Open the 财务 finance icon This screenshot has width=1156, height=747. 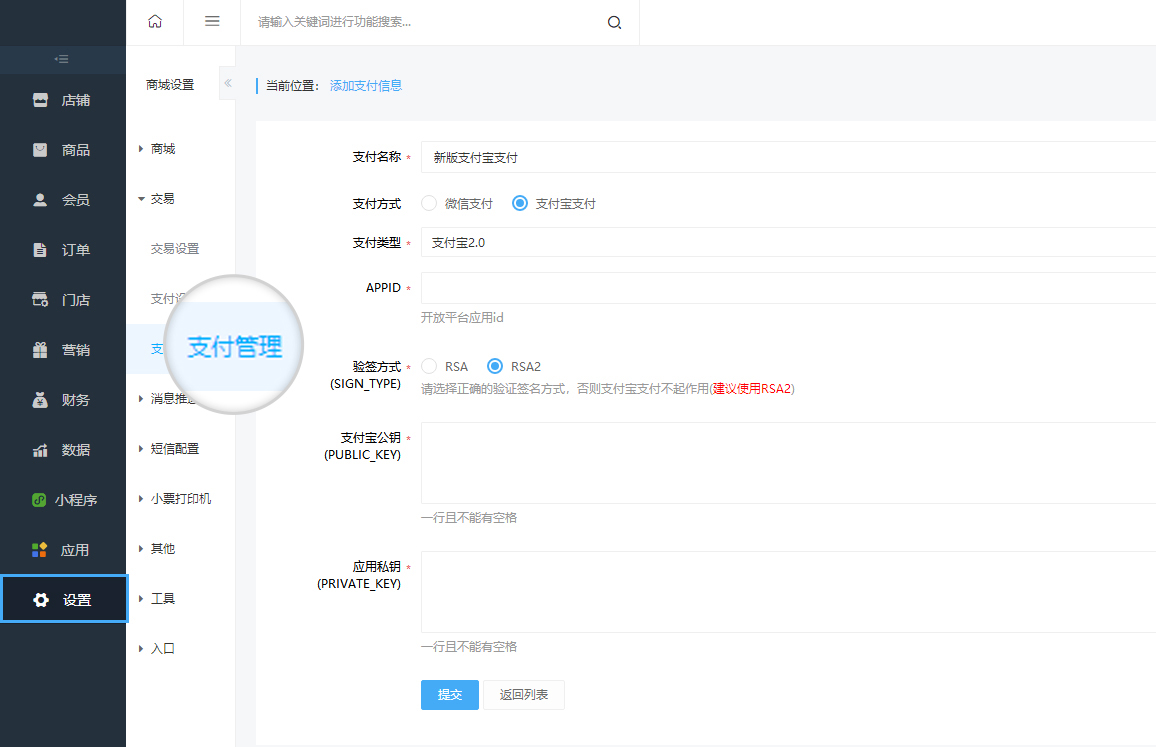click(x=40, y=400)
